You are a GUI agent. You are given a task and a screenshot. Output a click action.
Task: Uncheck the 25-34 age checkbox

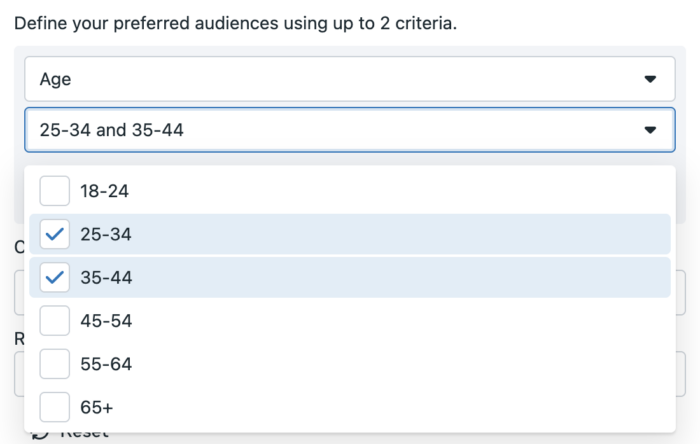54,234
